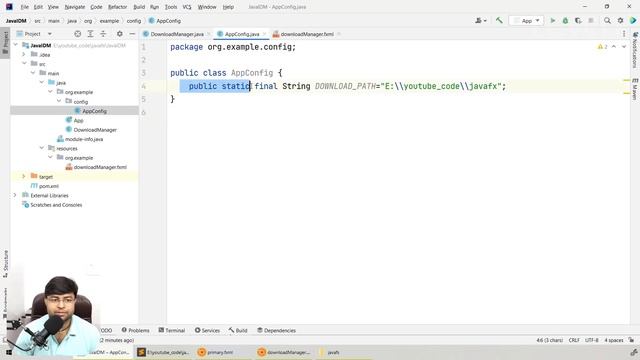
Task: Expand External Libraries node
Action: pos(16,195)
